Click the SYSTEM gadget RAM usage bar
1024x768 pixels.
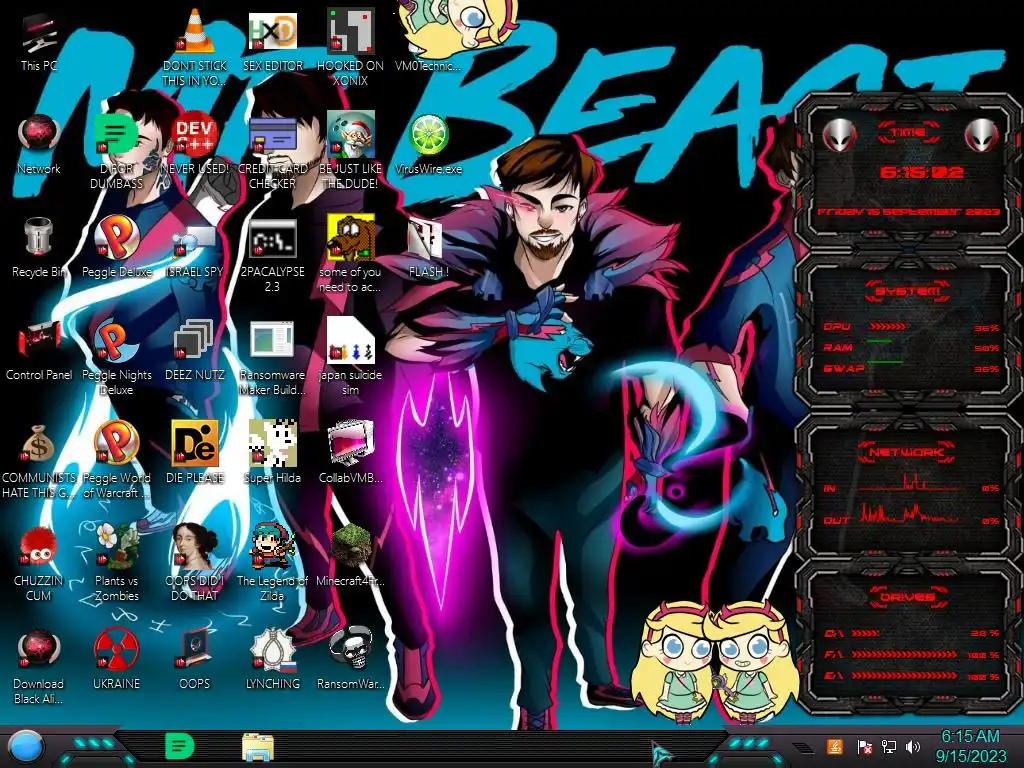tap(879, 342)
